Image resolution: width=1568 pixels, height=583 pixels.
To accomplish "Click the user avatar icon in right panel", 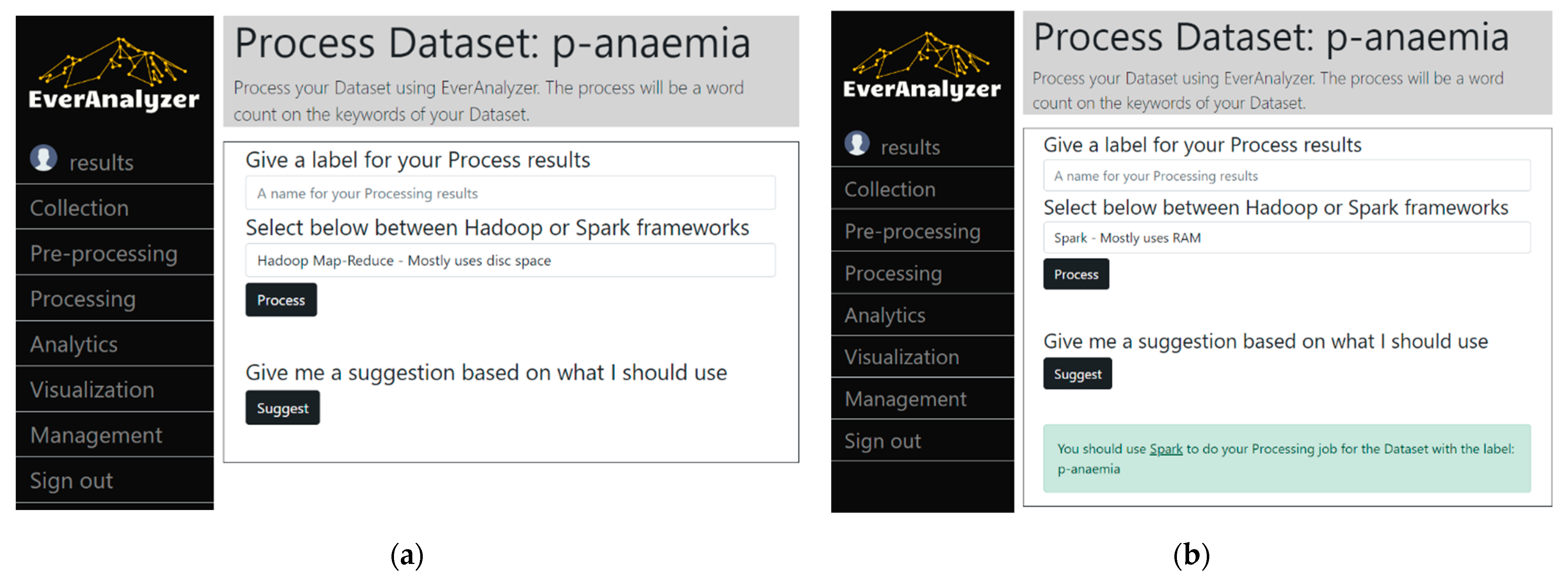I will pos(857,144).
